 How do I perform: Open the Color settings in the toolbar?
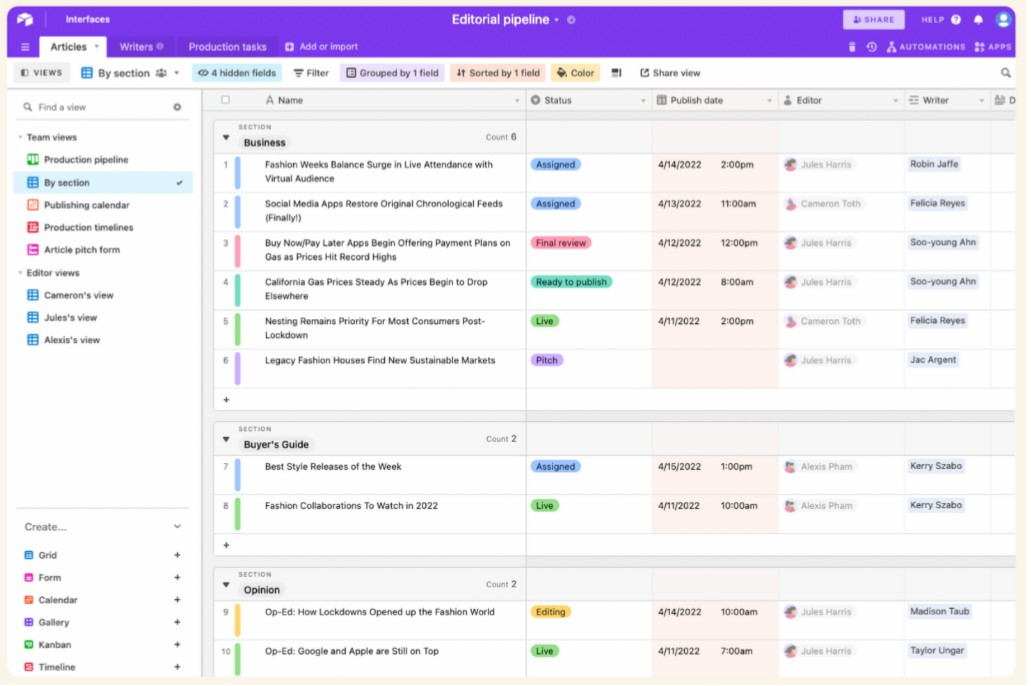tap(575, 72)
